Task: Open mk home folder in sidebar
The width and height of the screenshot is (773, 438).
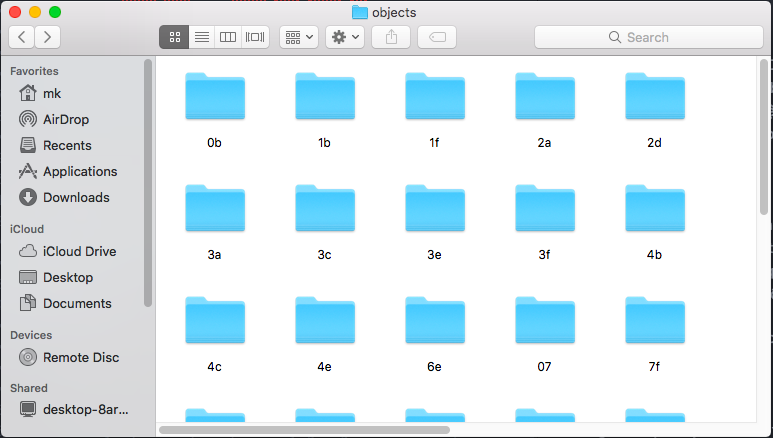Action: (40, 93)
